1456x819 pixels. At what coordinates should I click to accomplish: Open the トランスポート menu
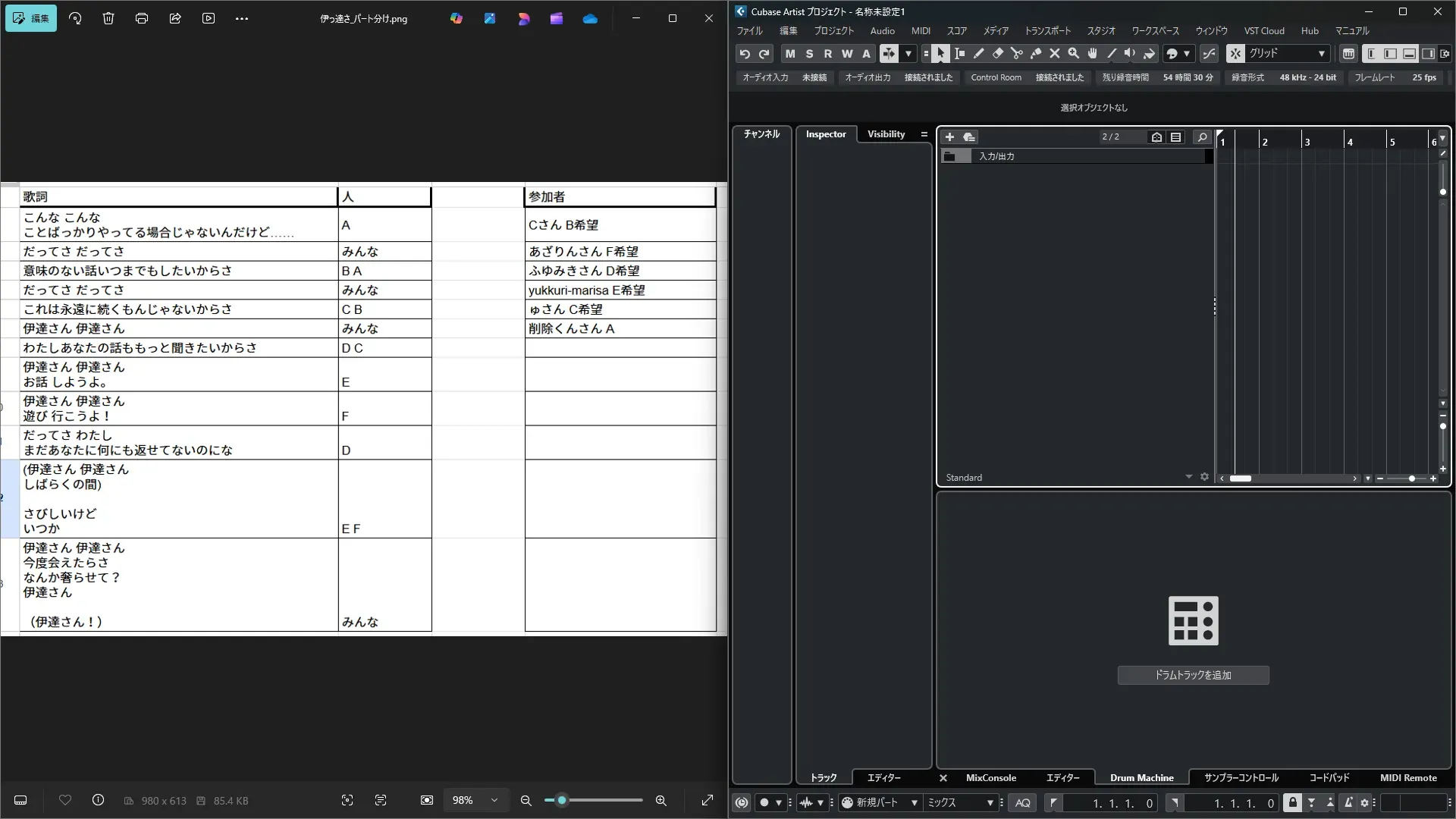coord(1047,31)
